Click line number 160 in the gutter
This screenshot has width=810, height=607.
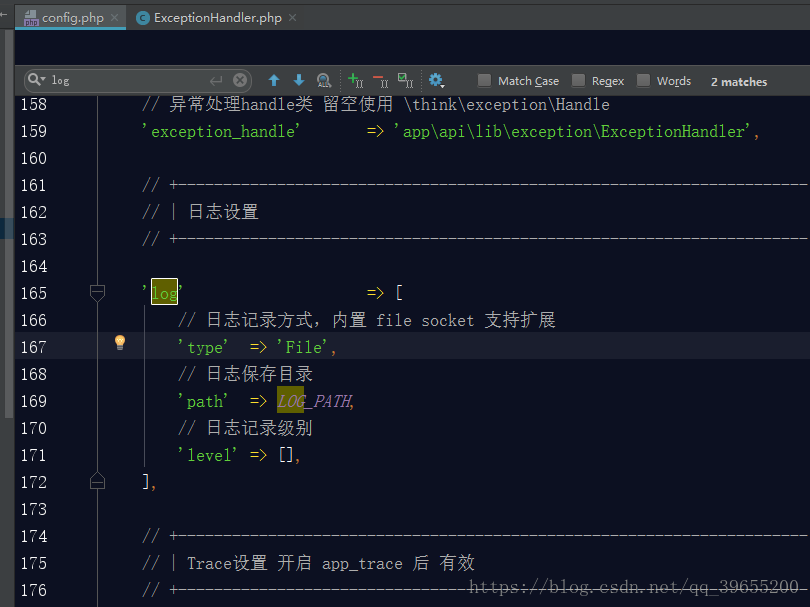pyautogui.click(x=34, y=158)
